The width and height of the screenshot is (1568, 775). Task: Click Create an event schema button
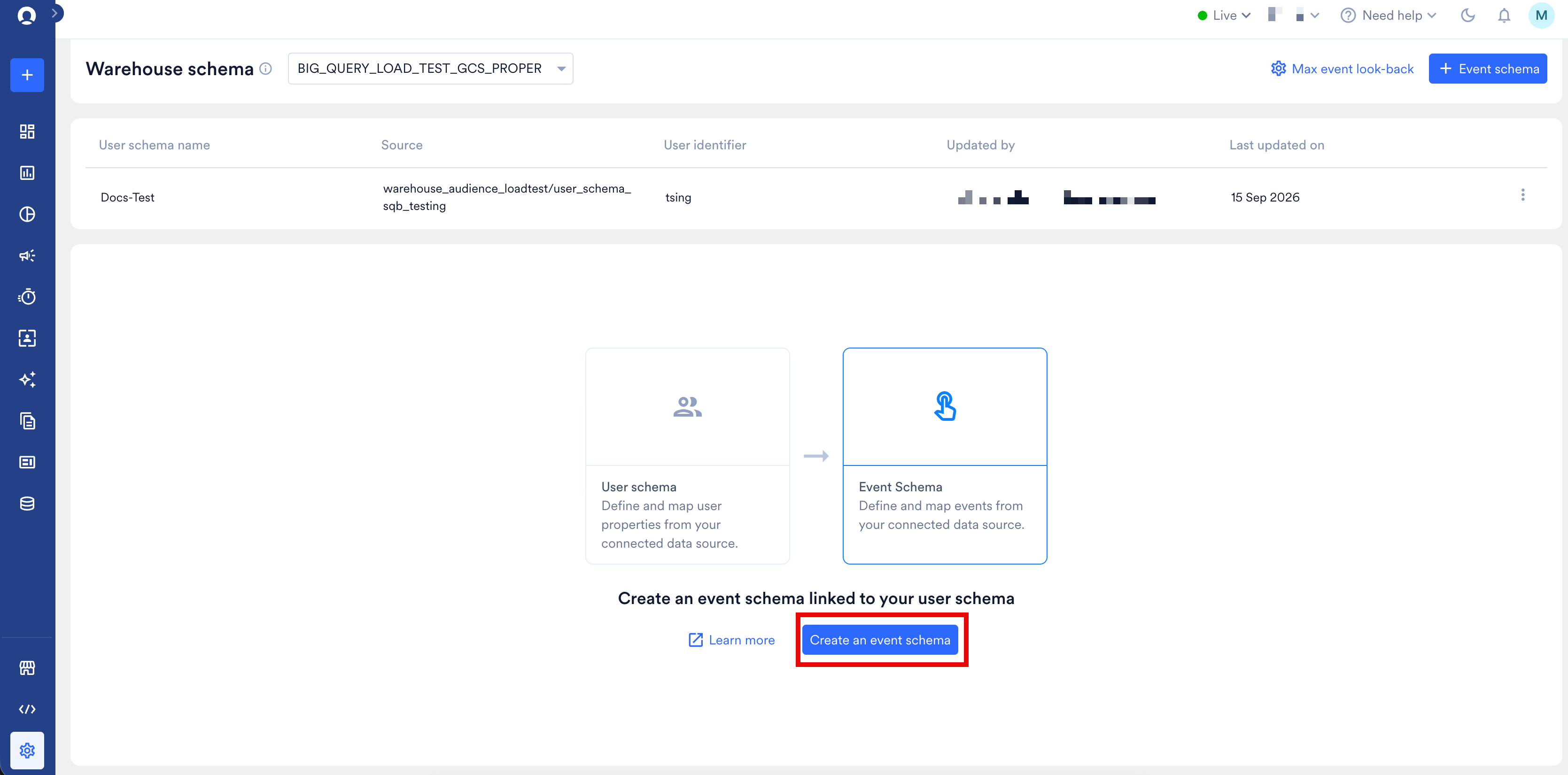coord(879,640)
